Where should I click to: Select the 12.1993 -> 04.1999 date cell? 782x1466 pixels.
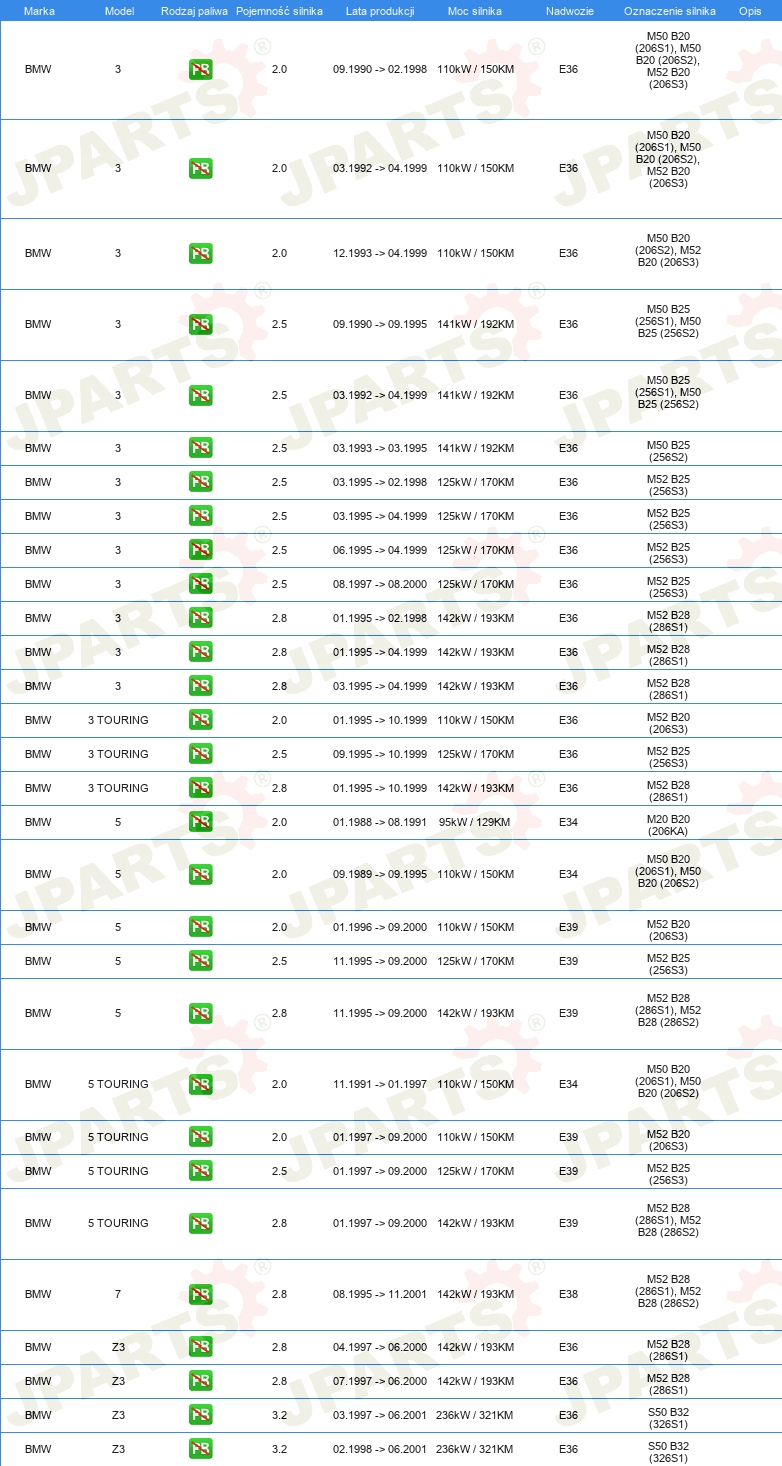pos(380,253)
